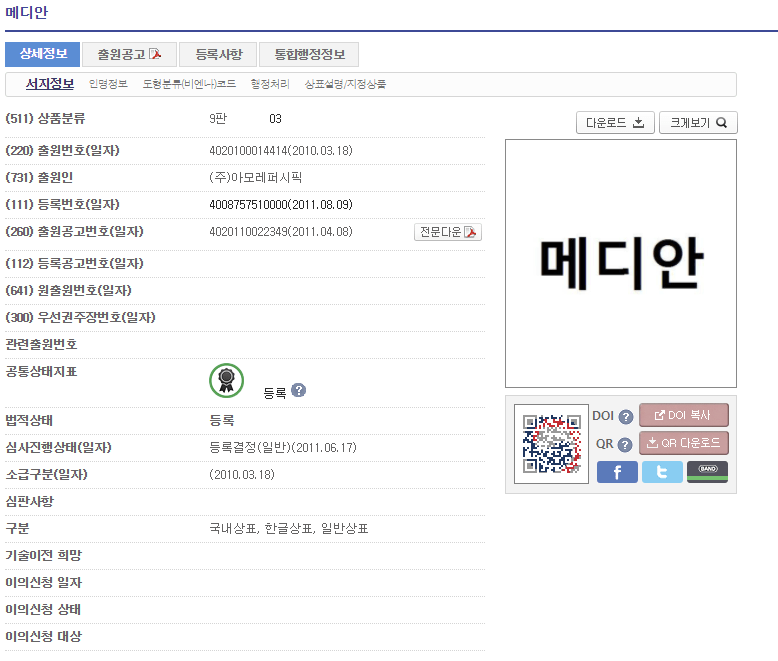The height and width of the screenshot is (661, 778).
Task: Click the Facebook share icon
Action: click(x=617, y=472)
